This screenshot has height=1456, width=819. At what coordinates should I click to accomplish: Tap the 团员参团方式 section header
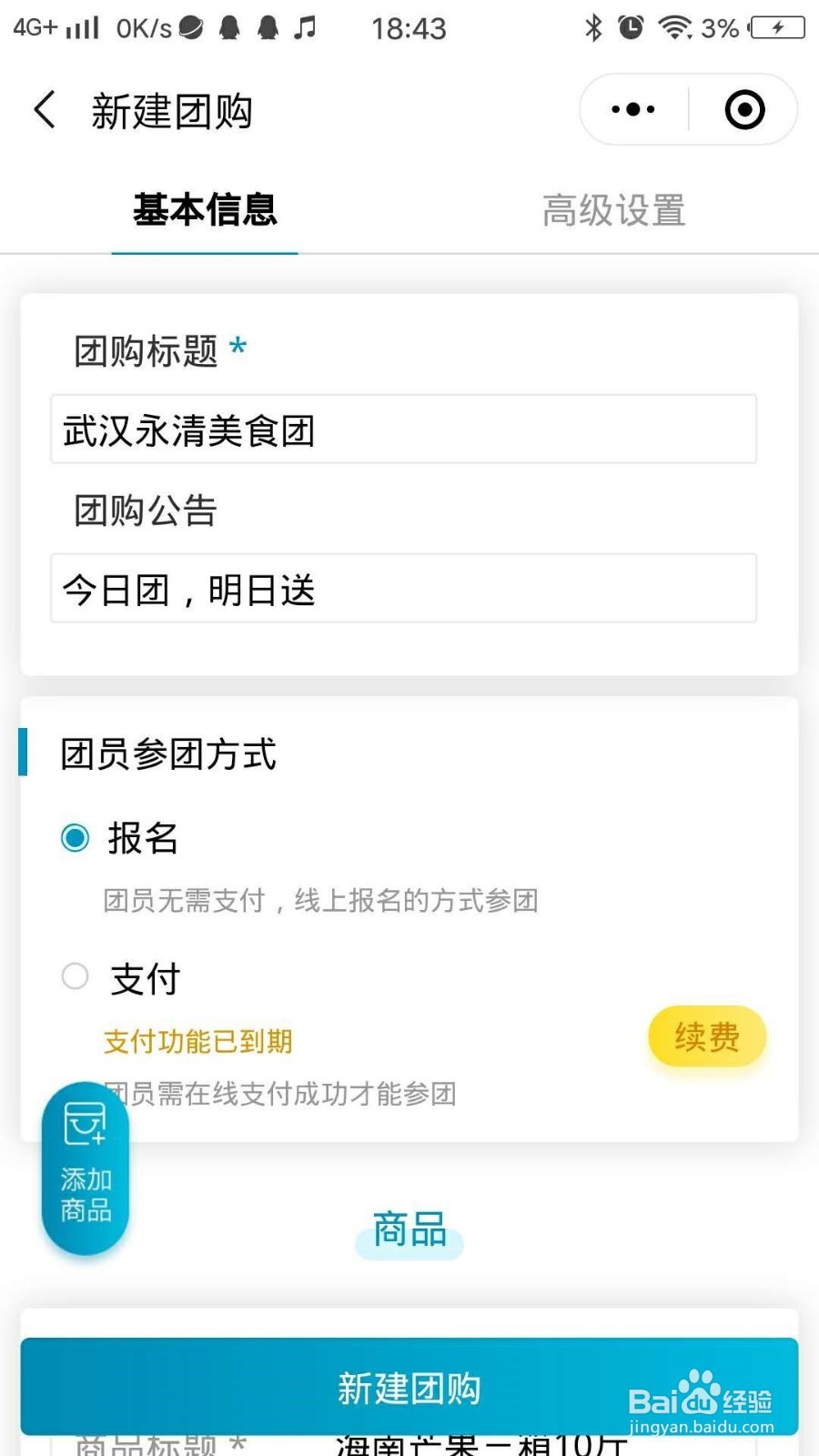tap(167, 753)
